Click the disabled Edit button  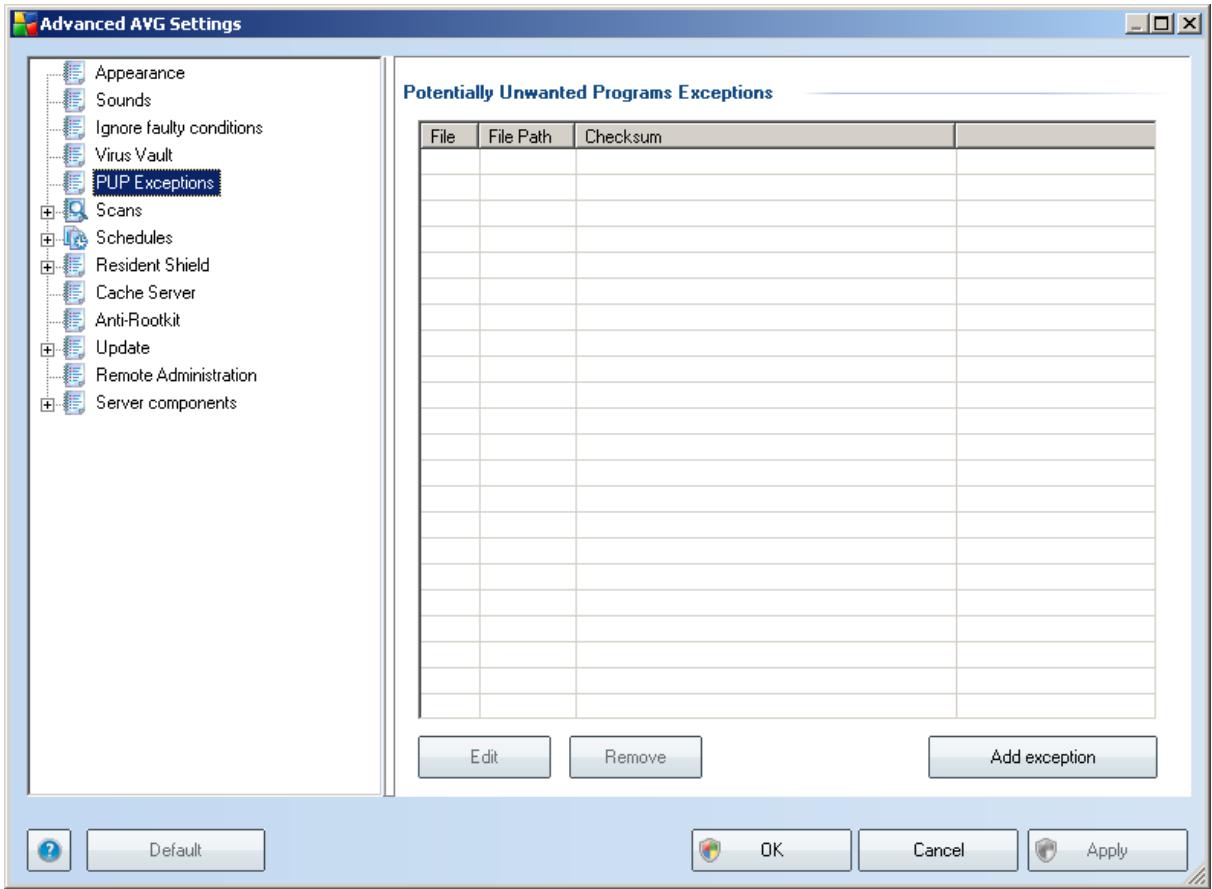[484, 757]
